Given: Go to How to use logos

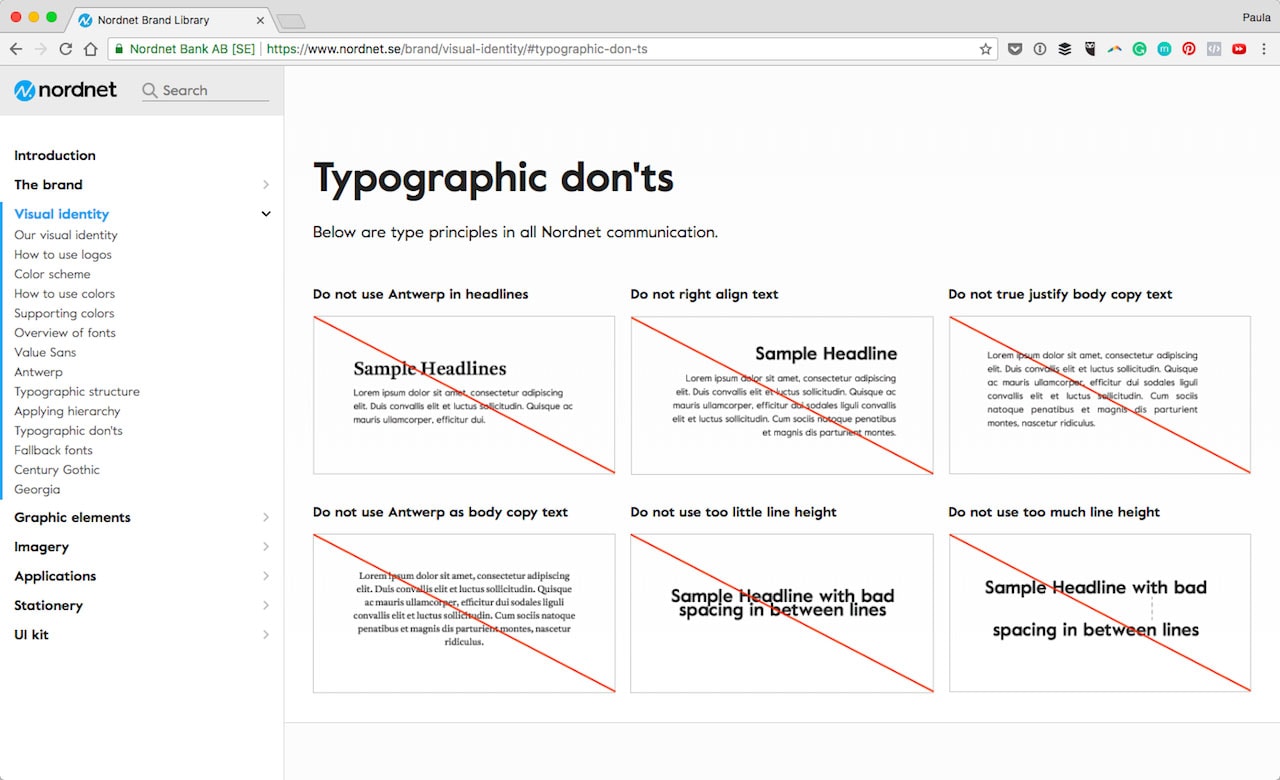Looking at the screenshot, I should click(63, 255).
